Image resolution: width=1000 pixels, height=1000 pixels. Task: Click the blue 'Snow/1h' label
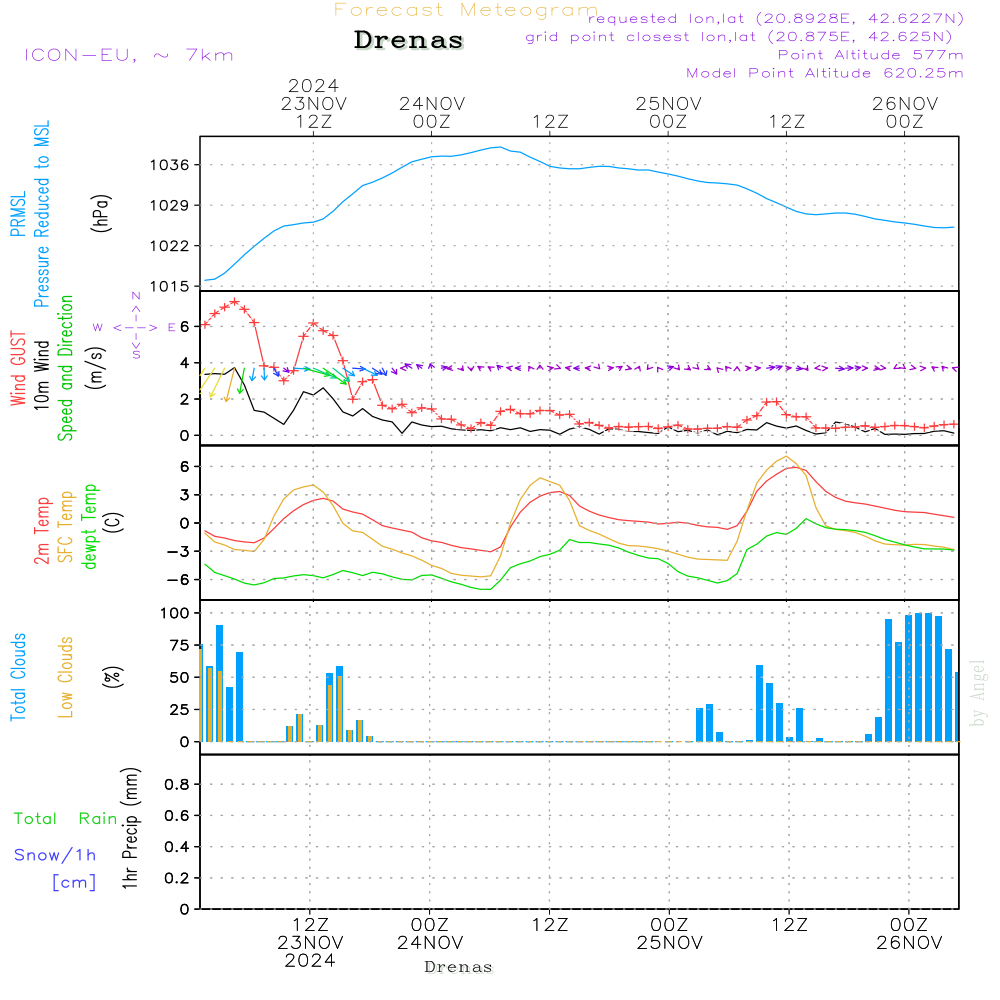[55, 855]
